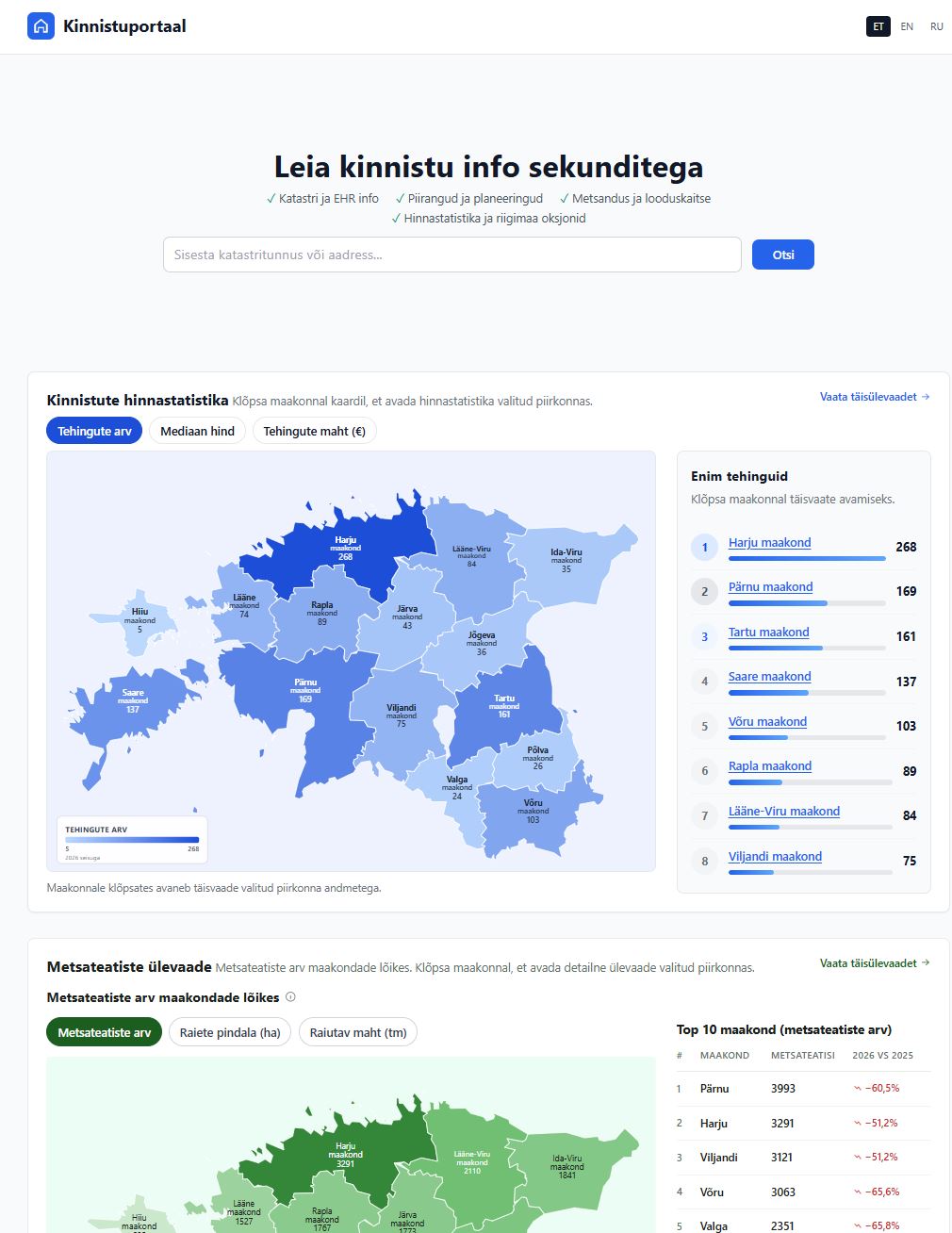952x1233 pixels.
Task: Open Harju maakond link in ranking
Action: tap(769, 542)
